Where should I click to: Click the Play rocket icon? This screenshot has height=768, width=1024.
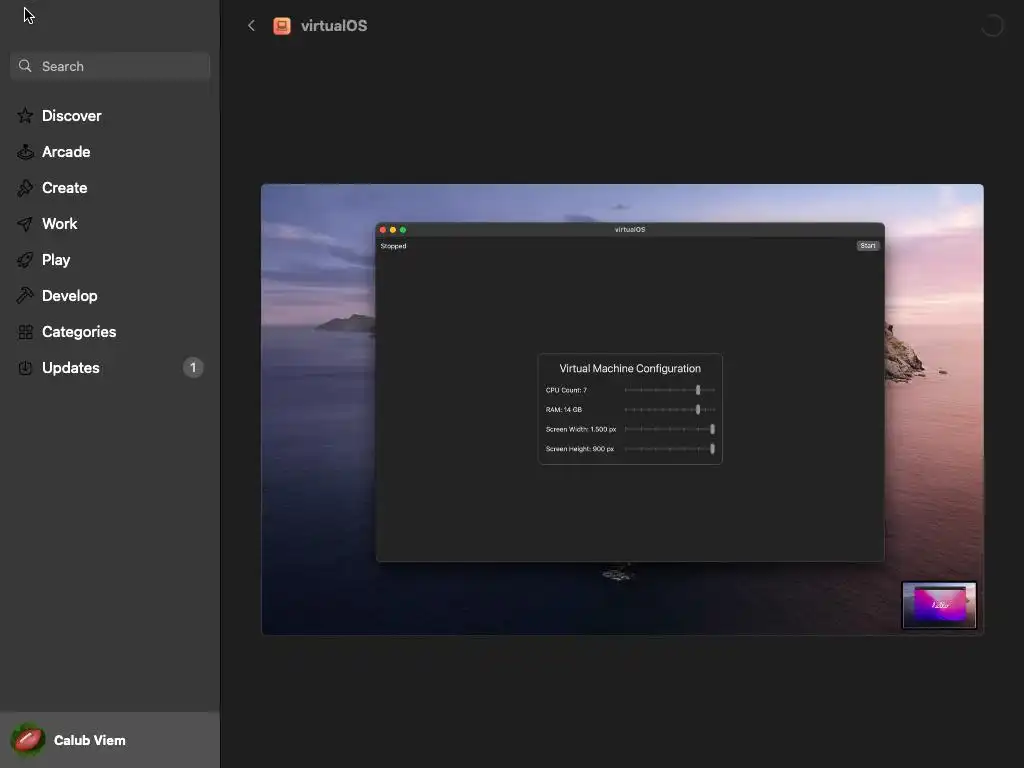(x=25, y=260)
